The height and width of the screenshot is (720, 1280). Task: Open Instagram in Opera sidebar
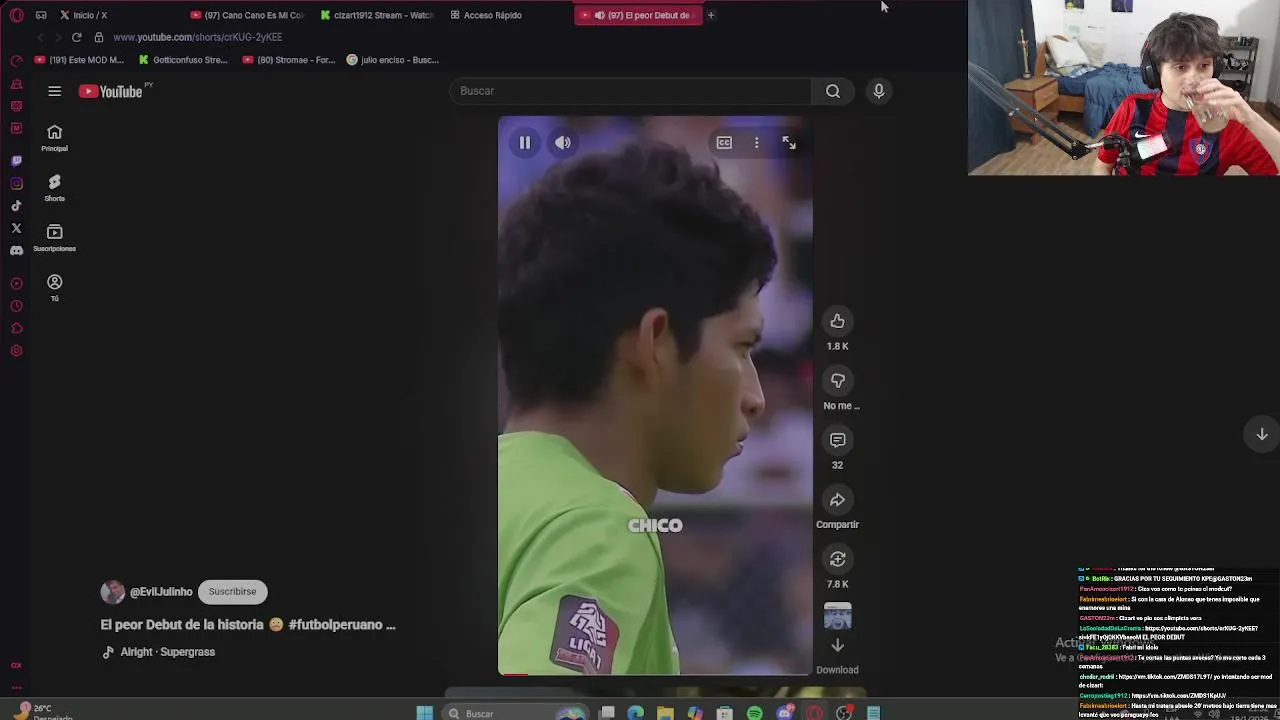pyautogui.click(x=16, y=184)
